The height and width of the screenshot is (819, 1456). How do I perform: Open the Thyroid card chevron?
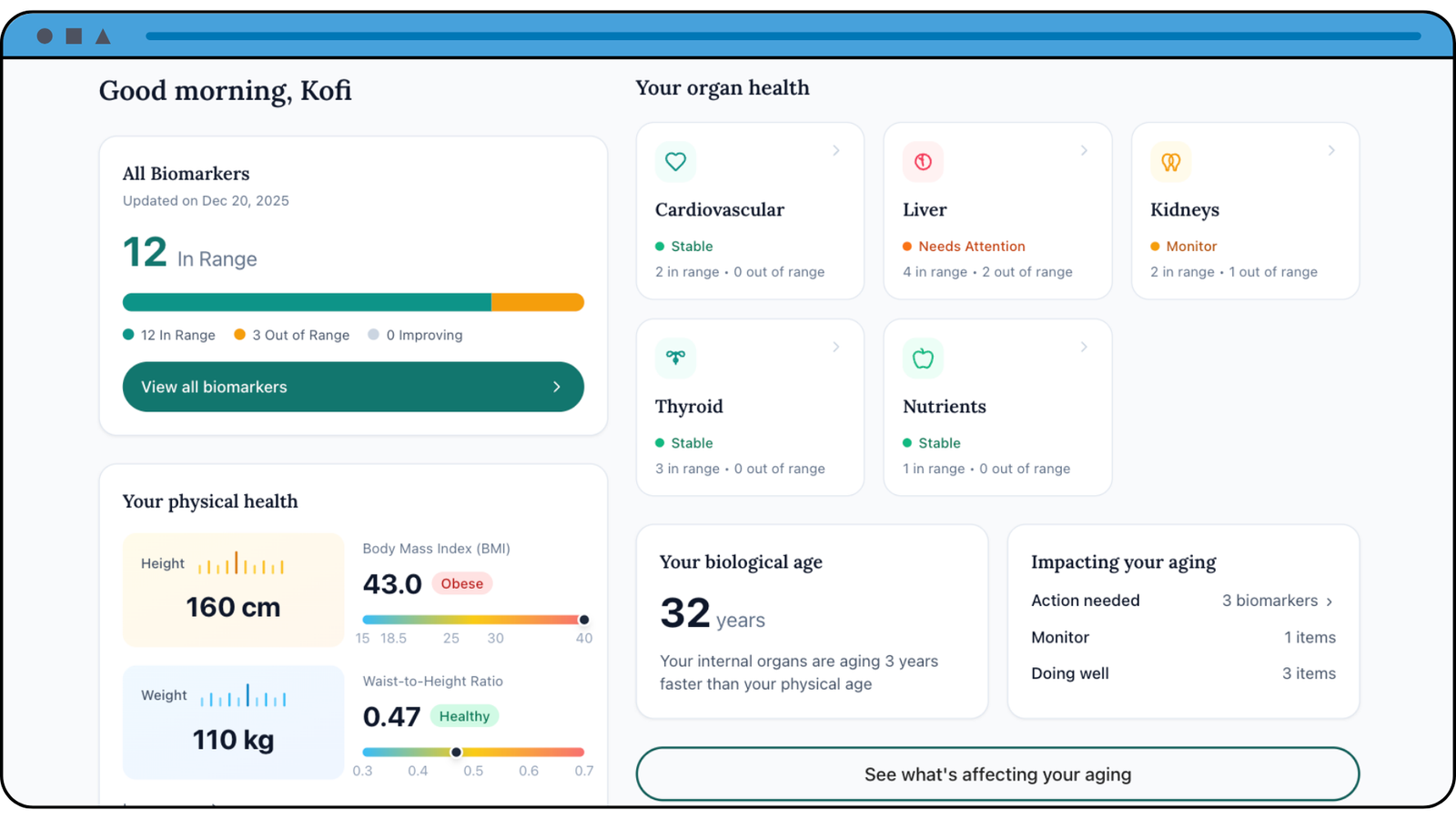pos(835,347)
